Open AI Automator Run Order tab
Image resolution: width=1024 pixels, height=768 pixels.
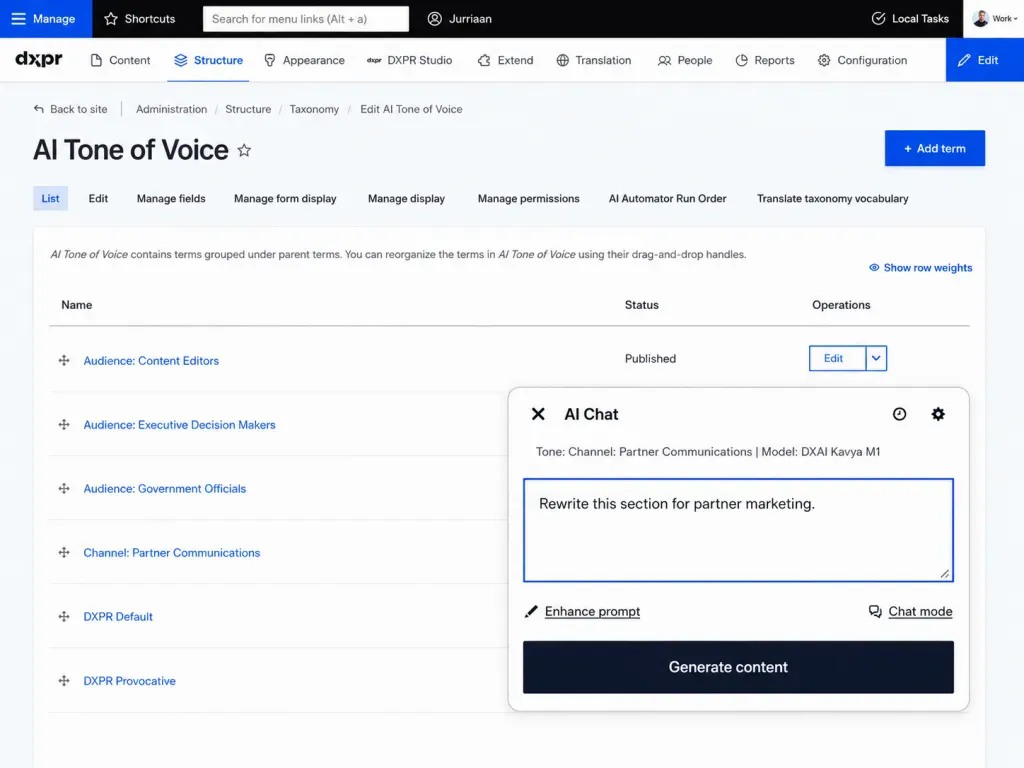click(x=667, y=199)
